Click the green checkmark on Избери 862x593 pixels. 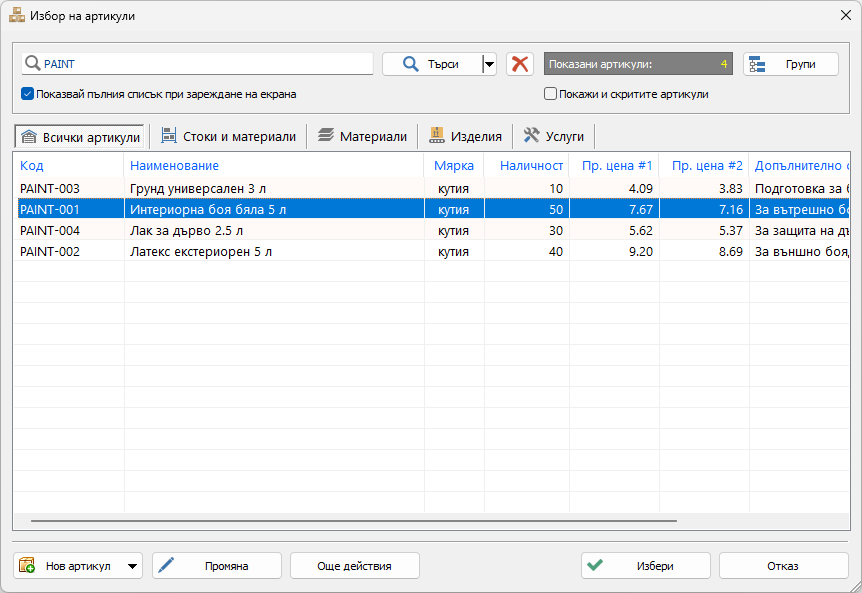coord(595,564)
